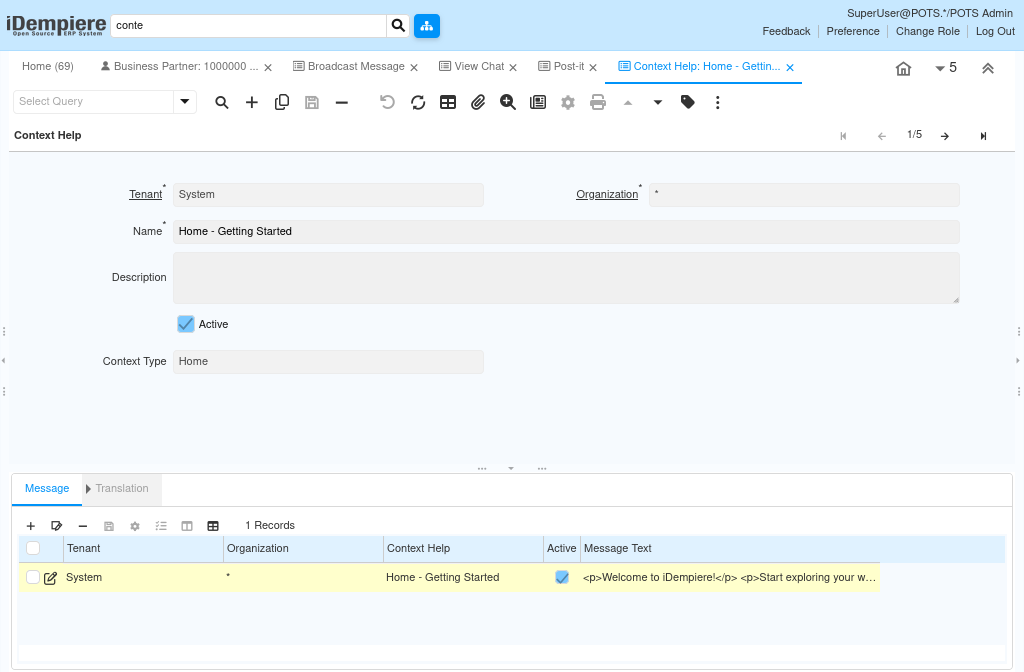This screenshot has height=672, width=1024.
Task: Click the detail toolbar gear icon
Action: coord(135,526)
